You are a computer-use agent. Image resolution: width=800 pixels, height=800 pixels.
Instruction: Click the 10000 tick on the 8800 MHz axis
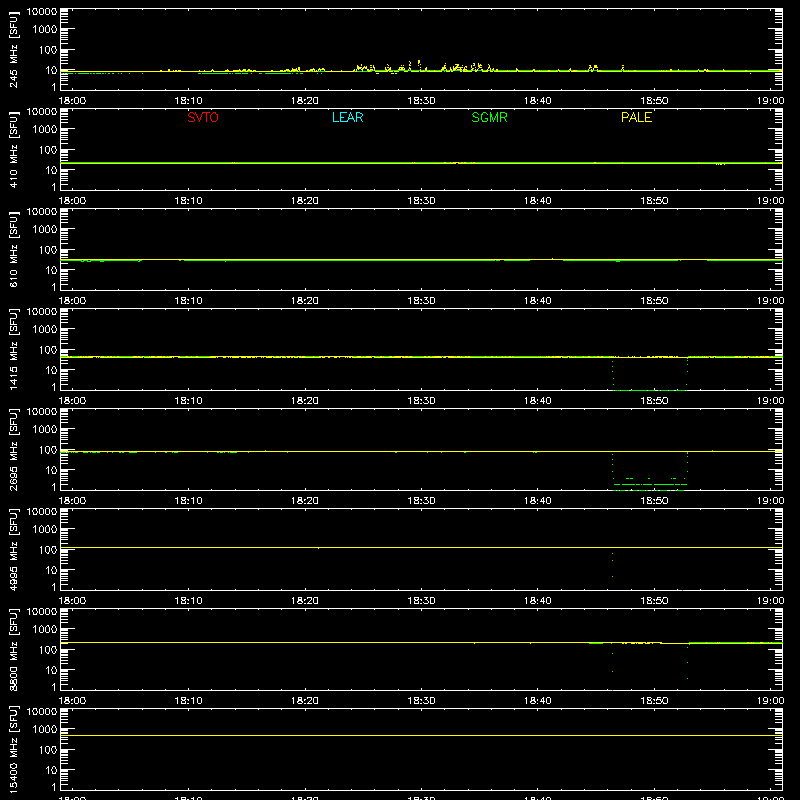coord(42,612)
